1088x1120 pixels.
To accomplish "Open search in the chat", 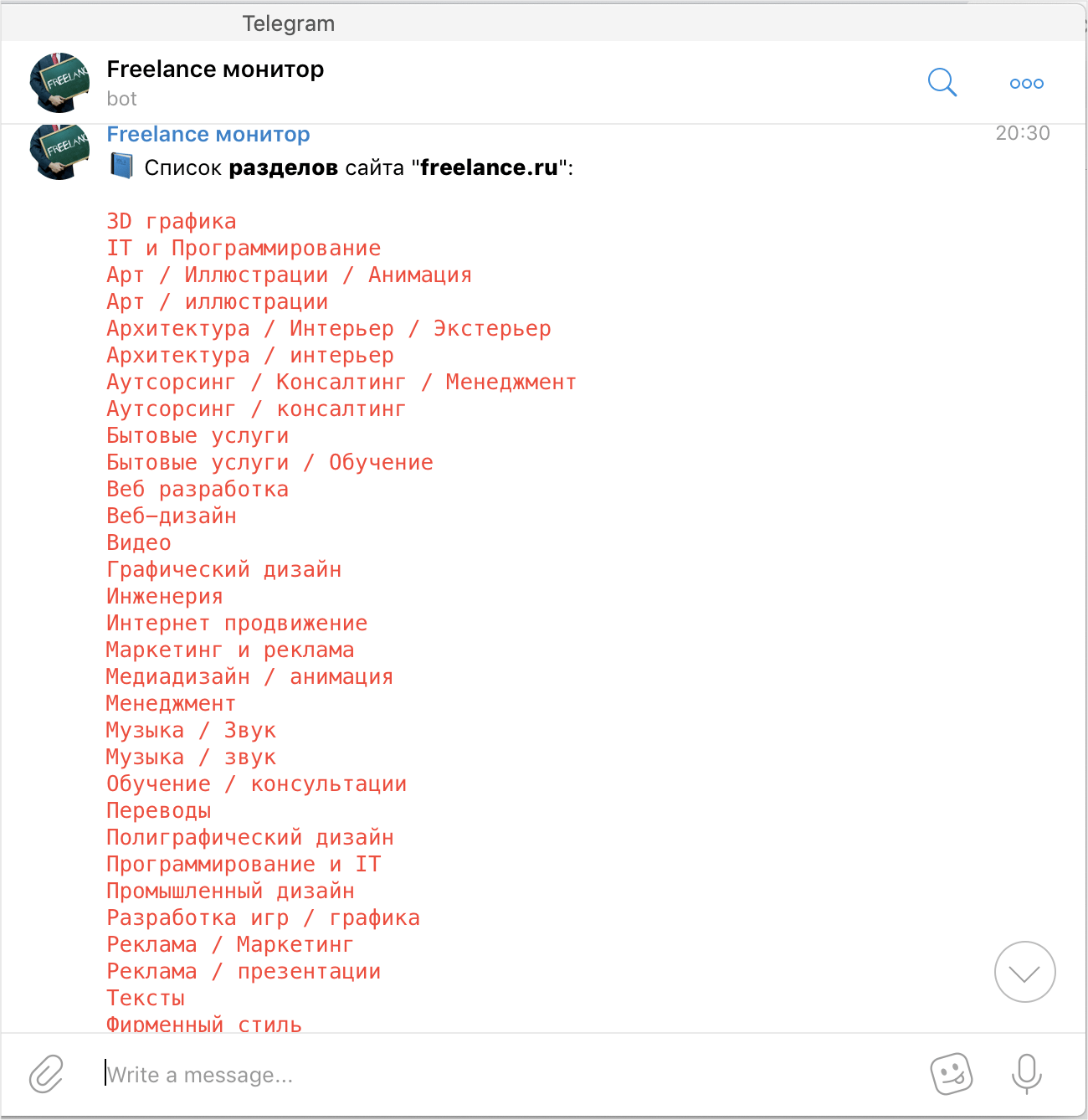I will point(942,83).
